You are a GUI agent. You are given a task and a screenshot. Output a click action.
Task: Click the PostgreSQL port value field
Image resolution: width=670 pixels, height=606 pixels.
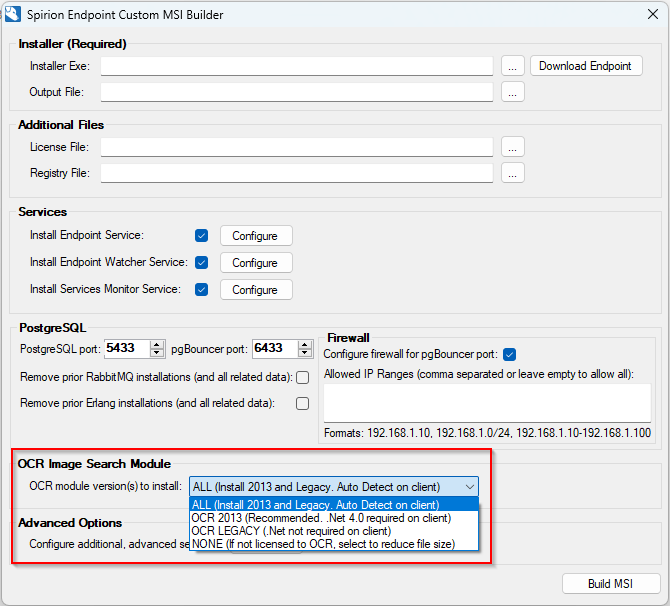pos(127,348)
